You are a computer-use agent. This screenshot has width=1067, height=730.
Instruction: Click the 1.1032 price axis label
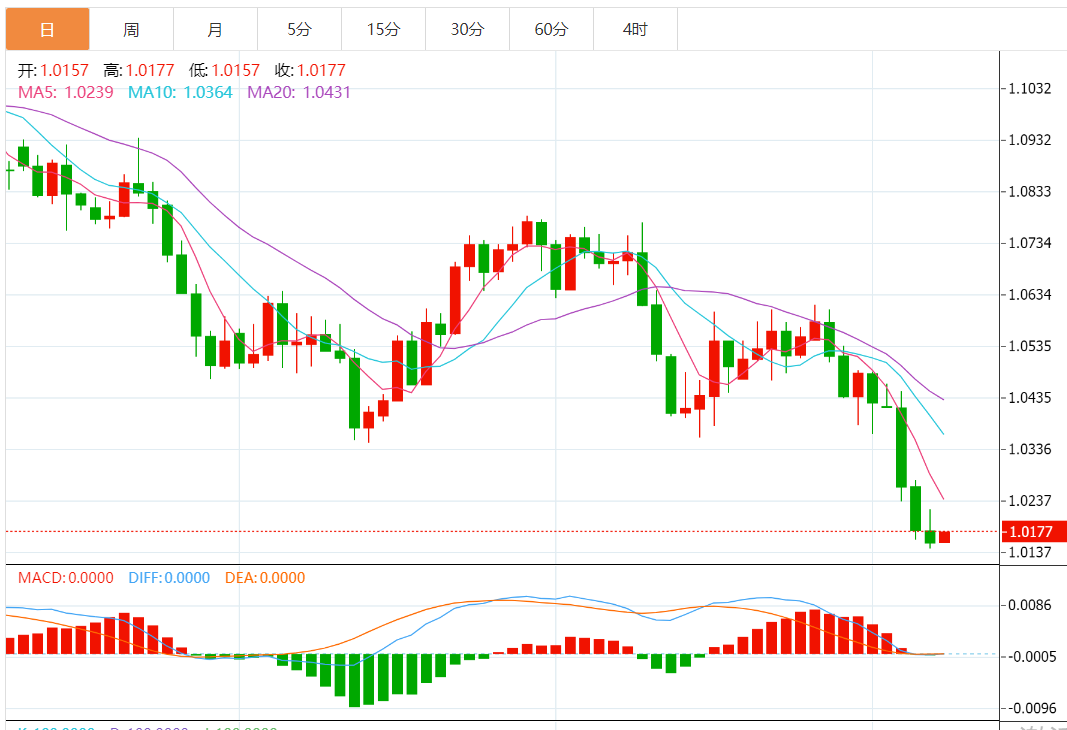pyautogui.click(x=1030, y=88)
